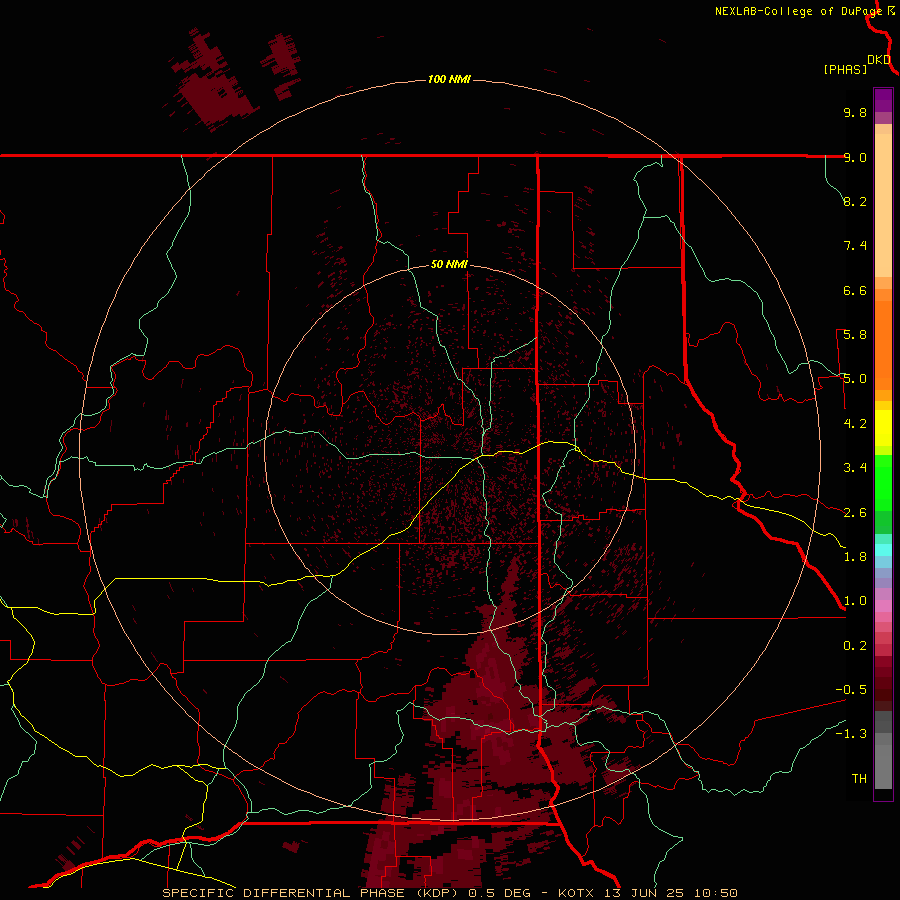Click the 9.8 value on color scale
The width and height of the screenshot is (900, 900).
click(855, 112)
